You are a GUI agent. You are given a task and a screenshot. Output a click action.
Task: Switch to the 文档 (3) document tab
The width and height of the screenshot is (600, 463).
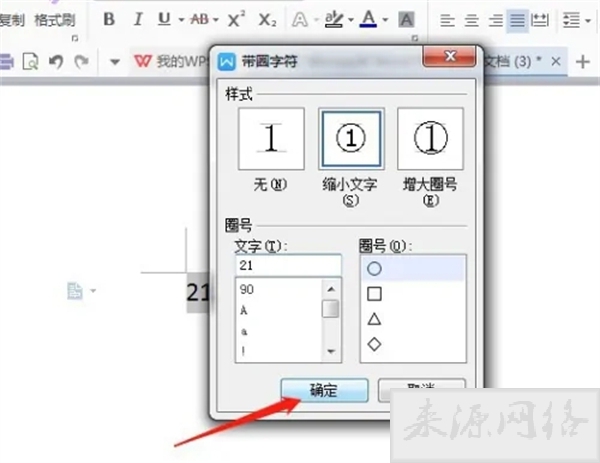point(512,61)
